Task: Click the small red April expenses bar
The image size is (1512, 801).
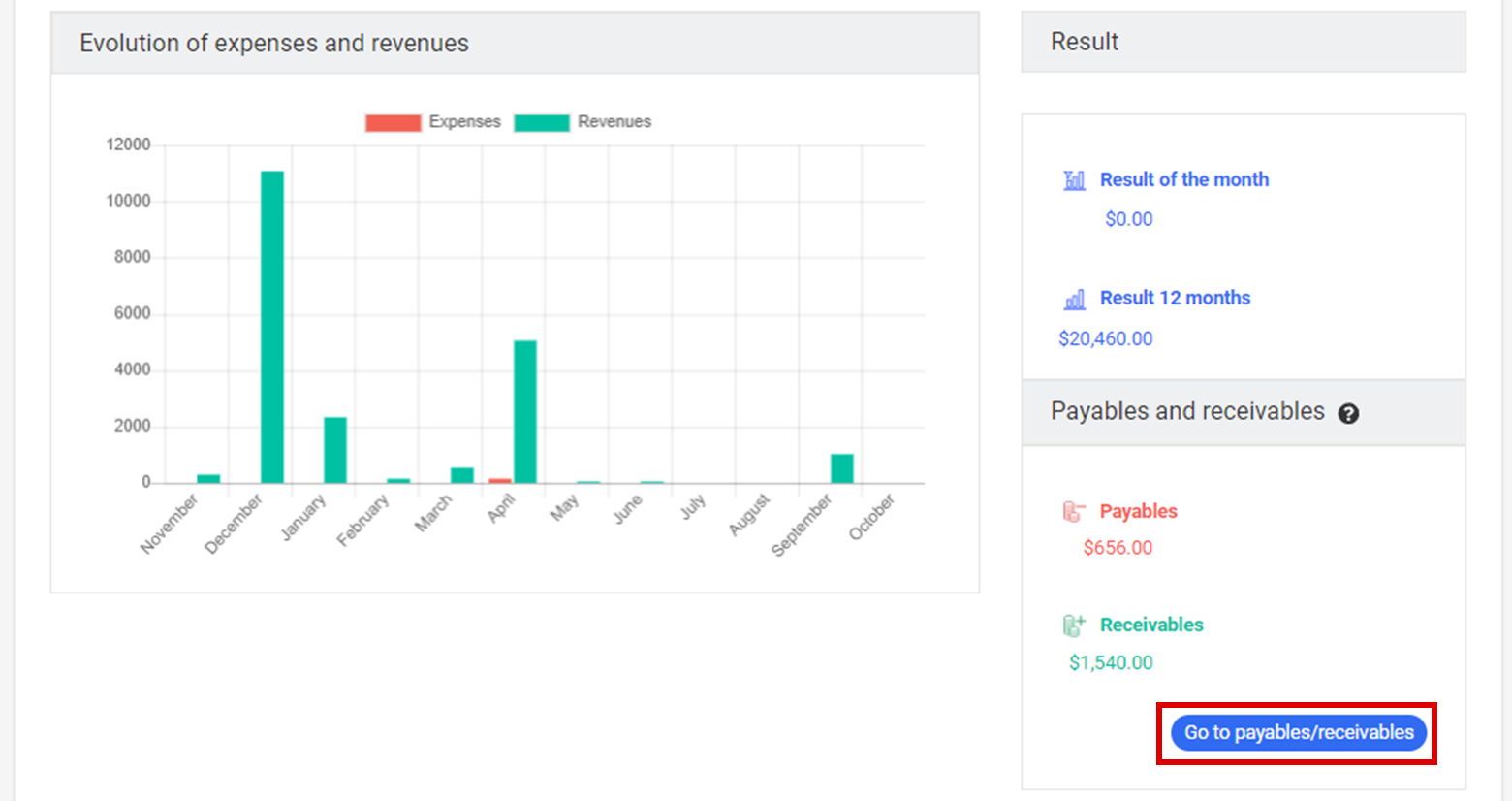Action: point(500,480)
